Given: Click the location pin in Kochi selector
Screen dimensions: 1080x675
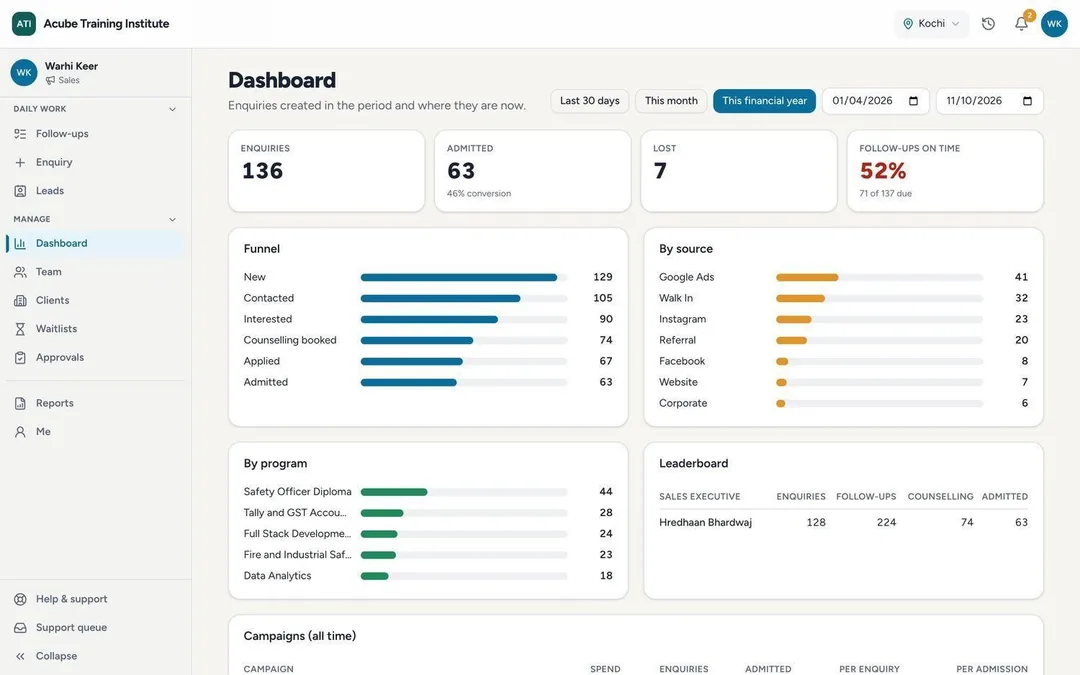Looking at the screenshot, I should tap(908, 23).
